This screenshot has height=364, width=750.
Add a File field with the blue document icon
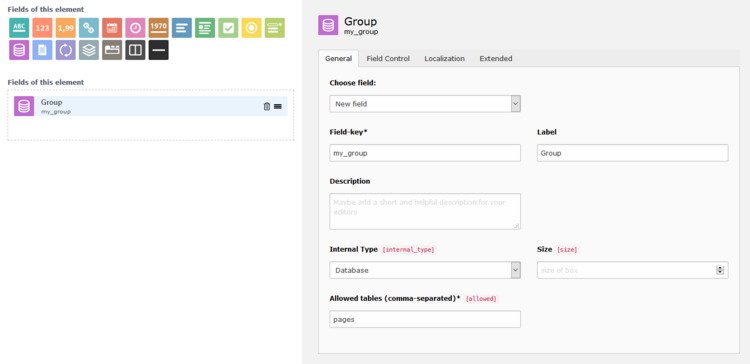43,50
